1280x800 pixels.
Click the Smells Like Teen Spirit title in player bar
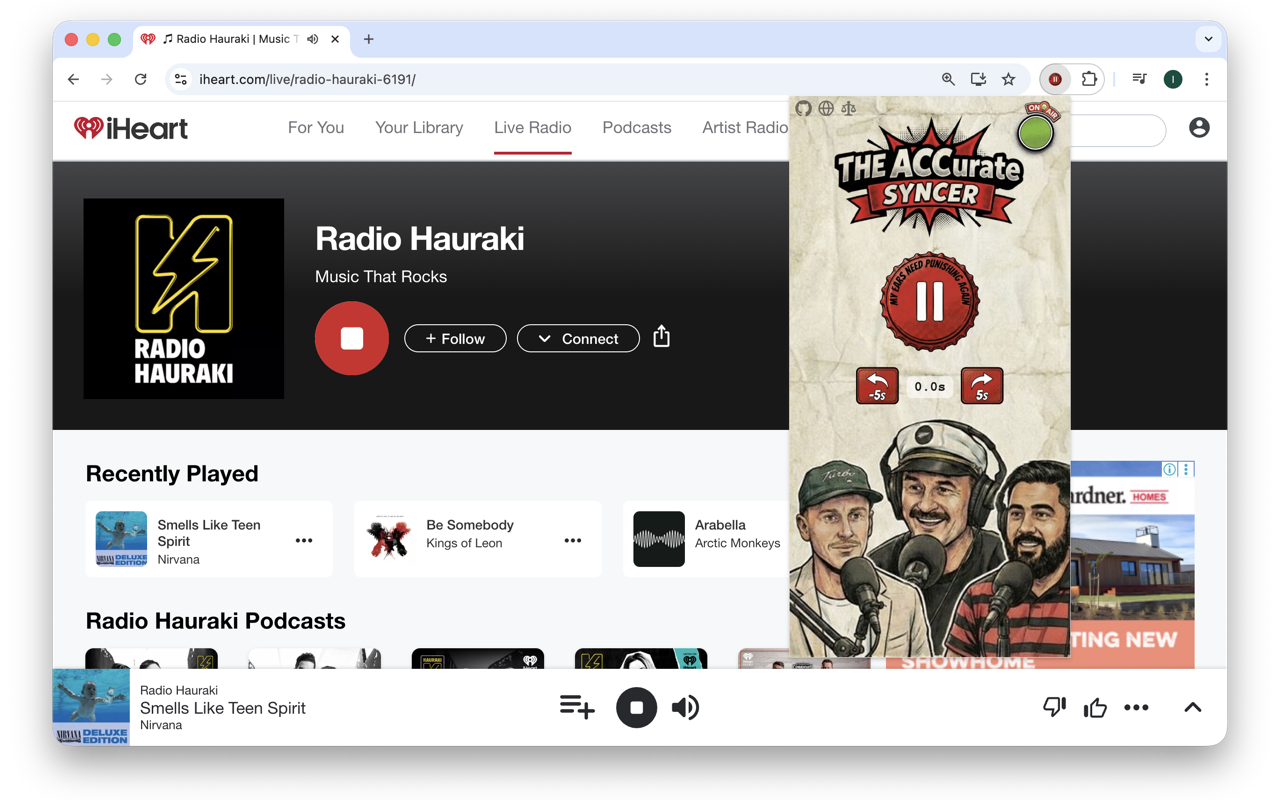pos(223,708)
